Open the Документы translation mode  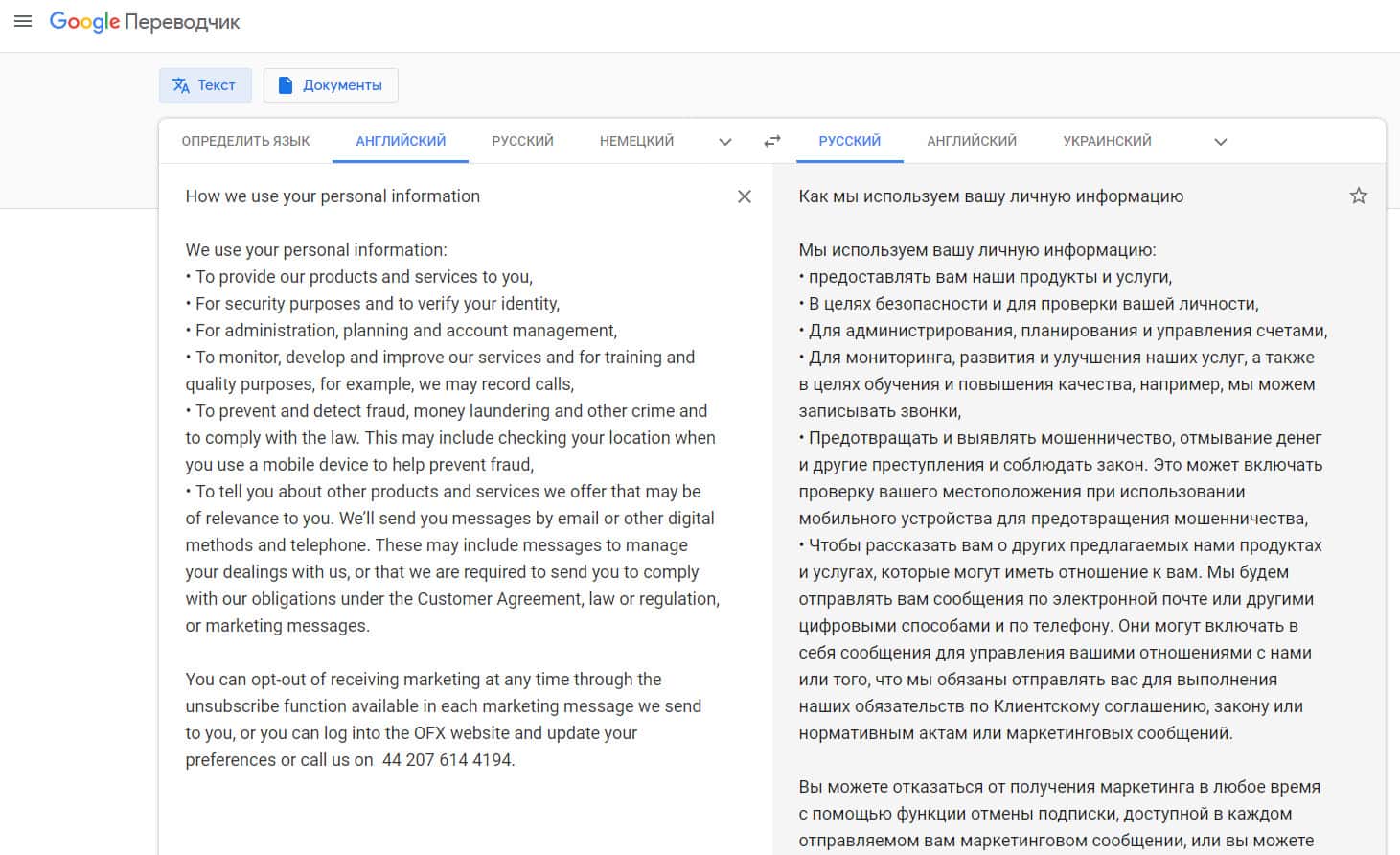(331, 85)
